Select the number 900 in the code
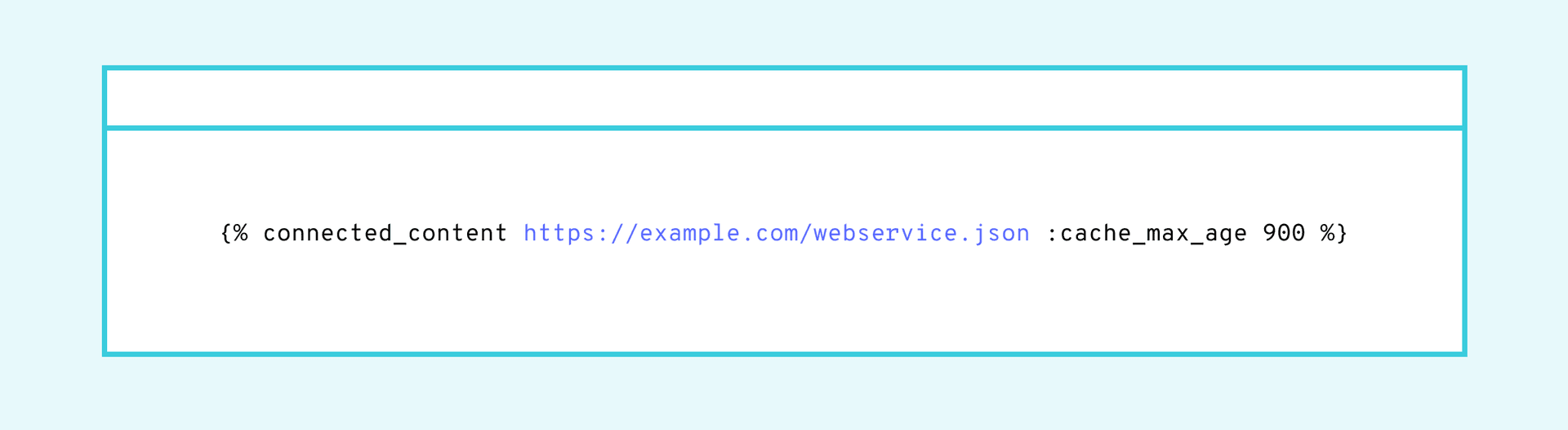Viewport: 1568px width, 430px height. click(x=1284, y=233)
